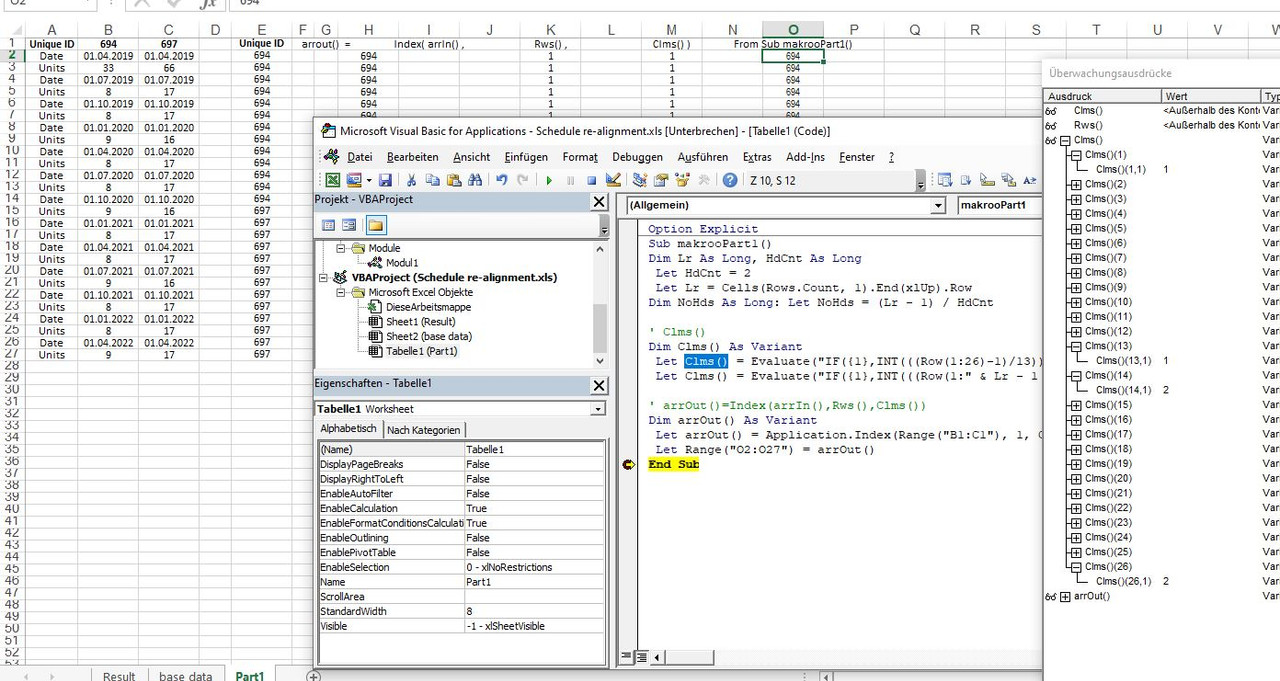Select Modul1 in the project tree

[402, 263]
